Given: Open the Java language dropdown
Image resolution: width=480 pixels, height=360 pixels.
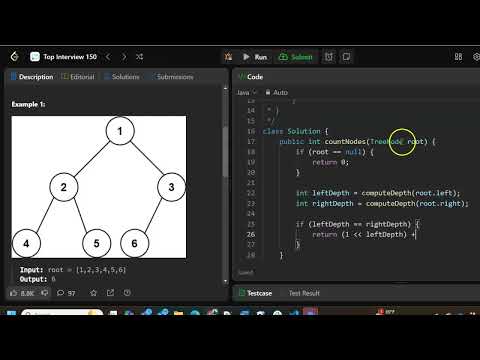Looking at the screenshot, I should coord(246,92).
